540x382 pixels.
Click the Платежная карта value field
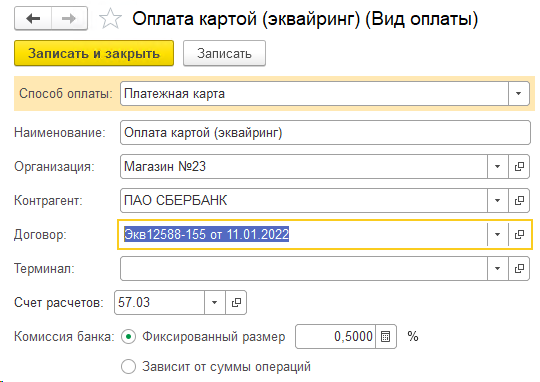[314, 93]
